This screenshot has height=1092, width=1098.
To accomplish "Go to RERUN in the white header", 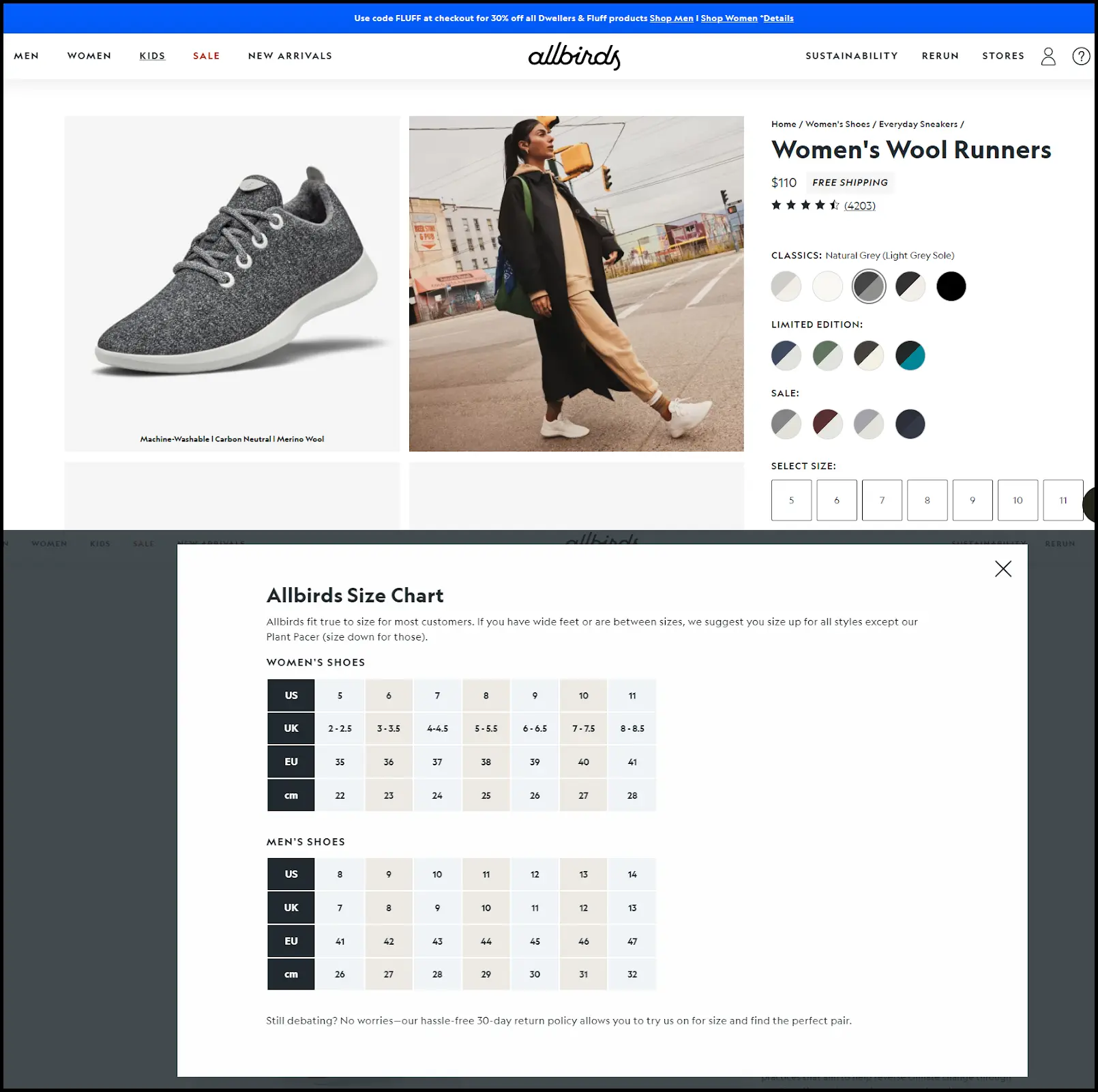I will pyautogui.click(x=940, y=56).
